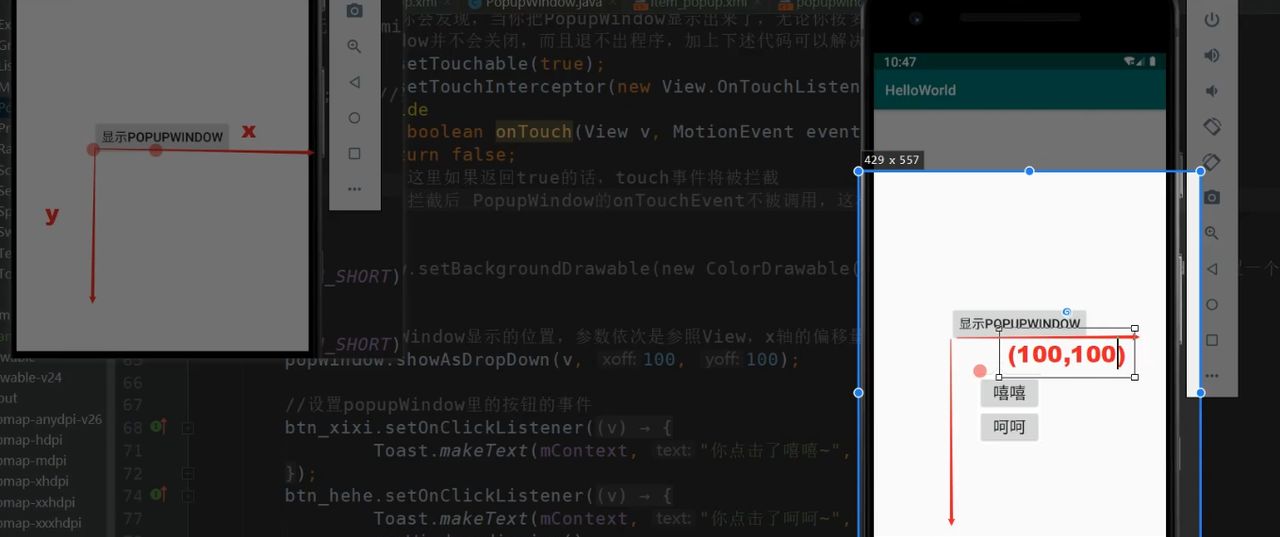Select the mipmap-xhdpi folder in project tree
1280x537 pixels.
34,481
